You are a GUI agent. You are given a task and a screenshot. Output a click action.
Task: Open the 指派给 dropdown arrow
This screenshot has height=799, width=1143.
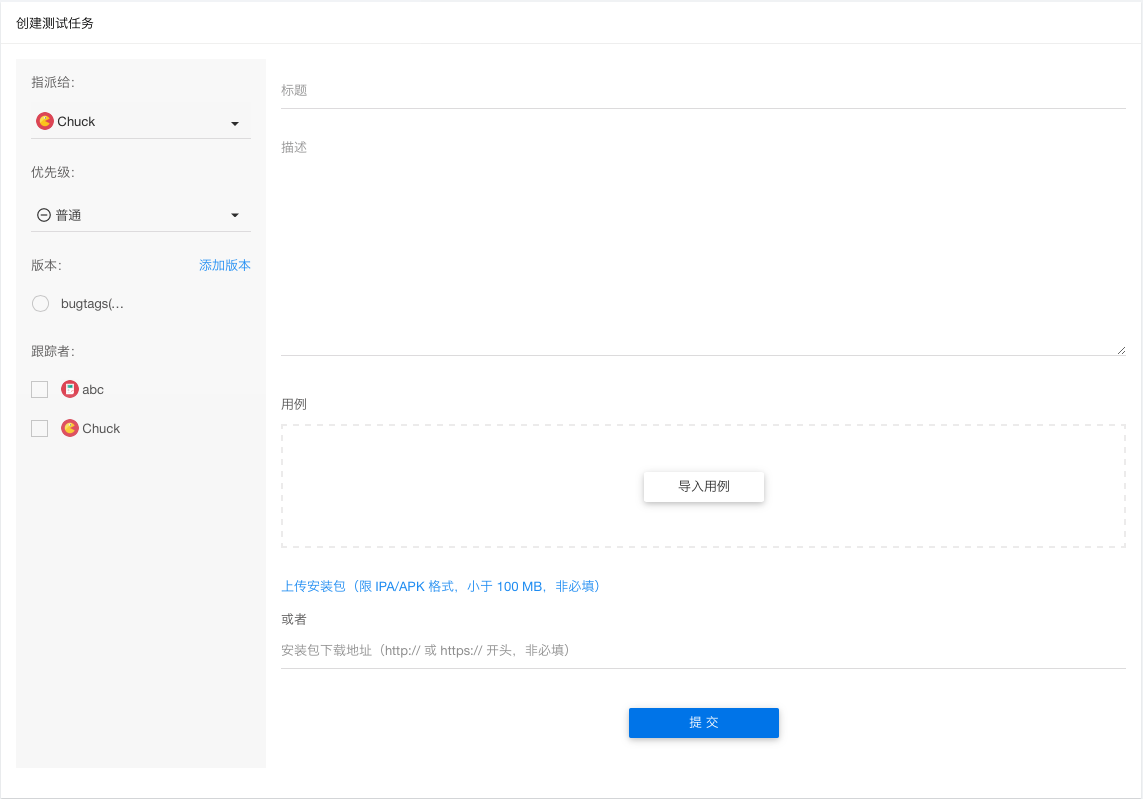[x=235, y=123]
